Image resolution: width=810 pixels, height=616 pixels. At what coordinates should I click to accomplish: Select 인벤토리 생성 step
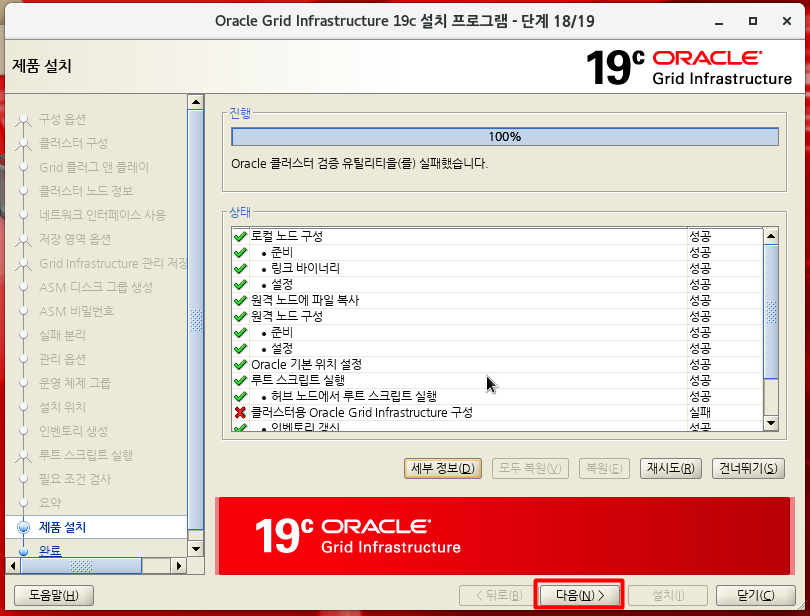[x=73, y=431]
